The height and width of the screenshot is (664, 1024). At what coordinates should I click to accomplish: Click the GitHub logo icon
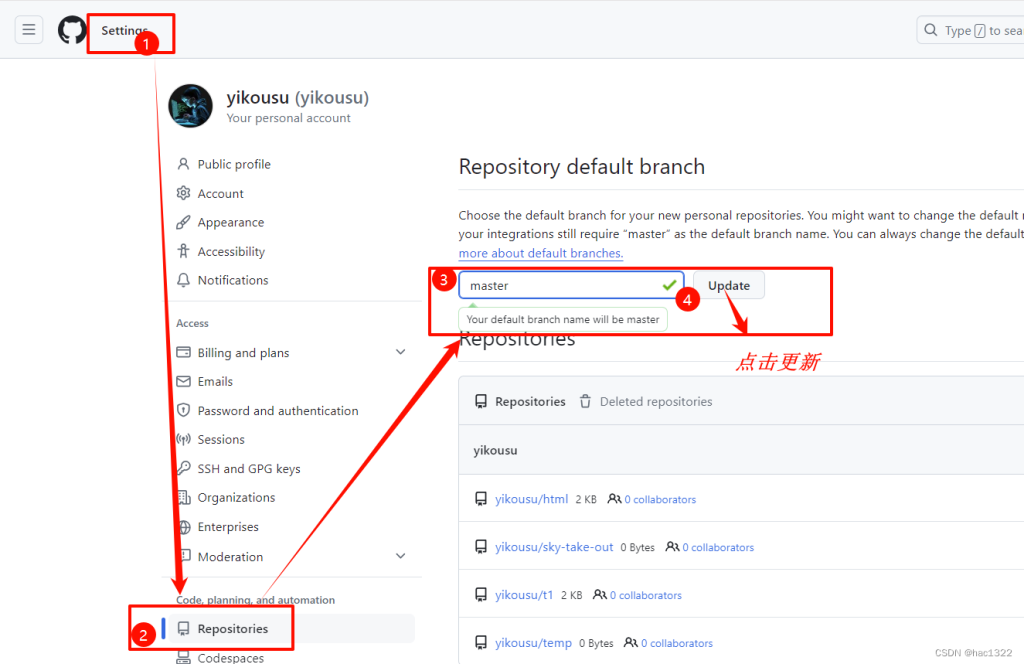point(72,30)
